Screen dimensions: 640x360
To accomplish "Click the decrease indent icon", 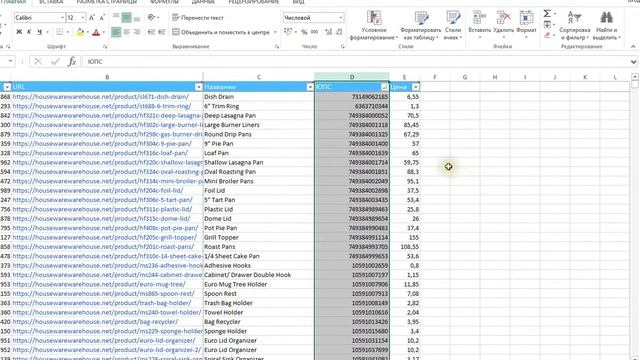I will tap(151, 32).
